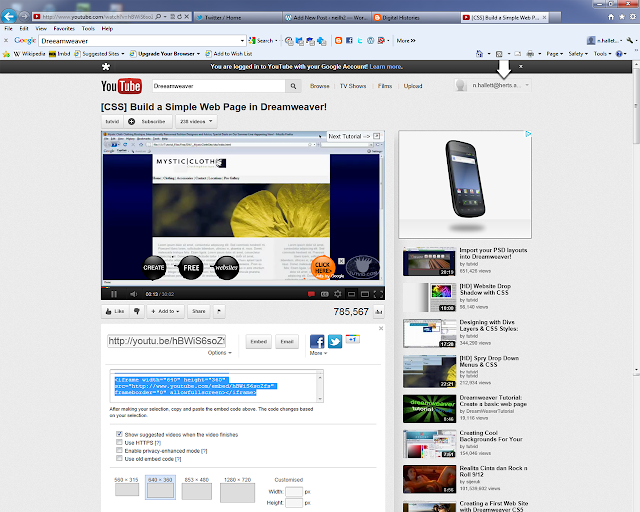Click the custom Width input field
This screenshot has height=512, width=640.
[x=293, y=492]
